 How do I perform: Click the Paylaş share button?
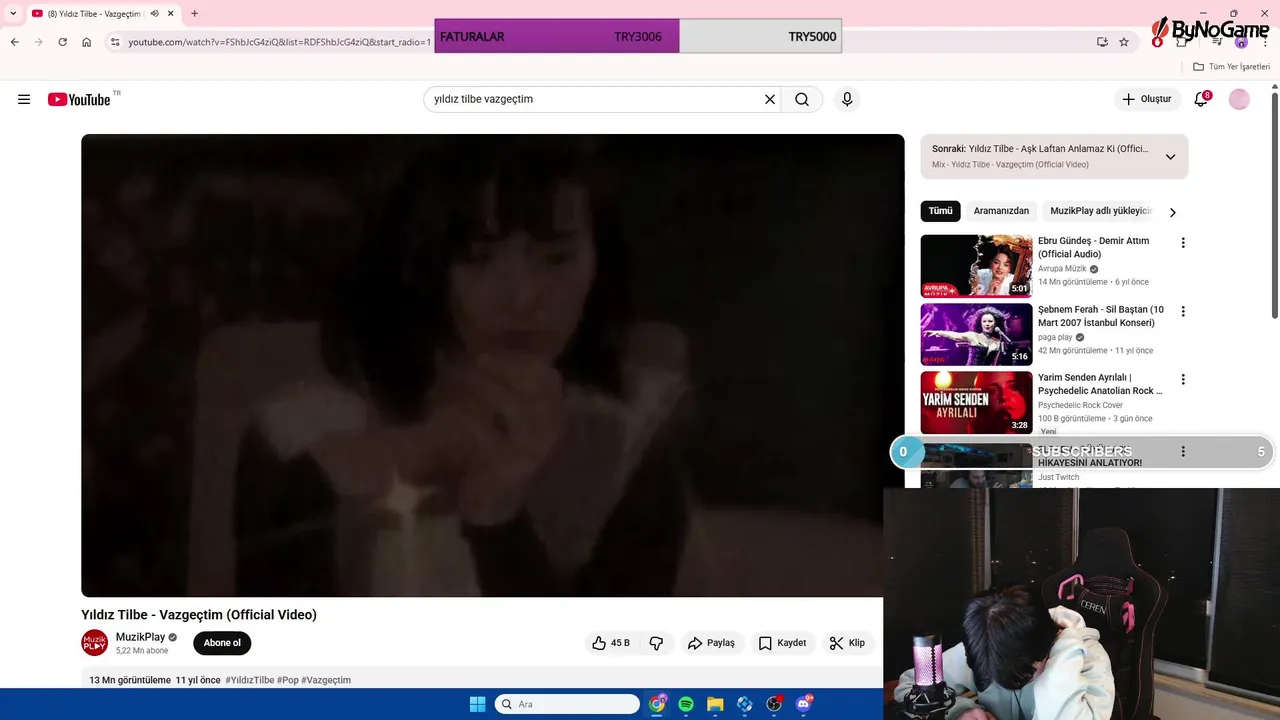coord(711,643)
